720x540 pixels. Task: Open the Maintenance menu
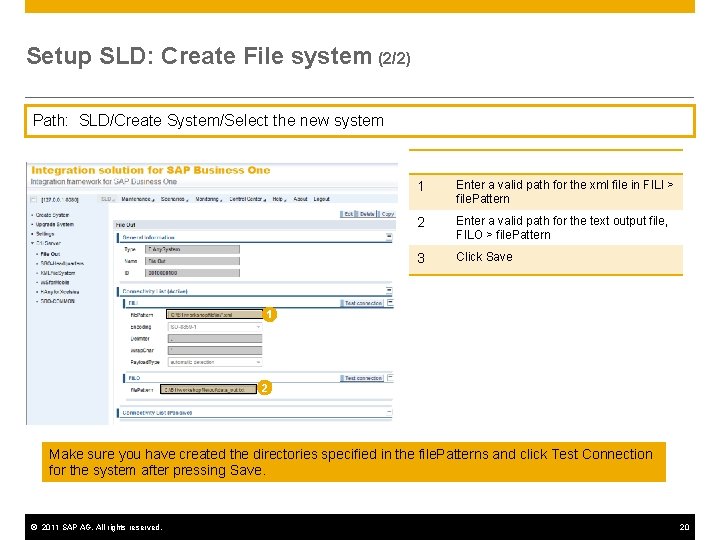pos(137,199)
